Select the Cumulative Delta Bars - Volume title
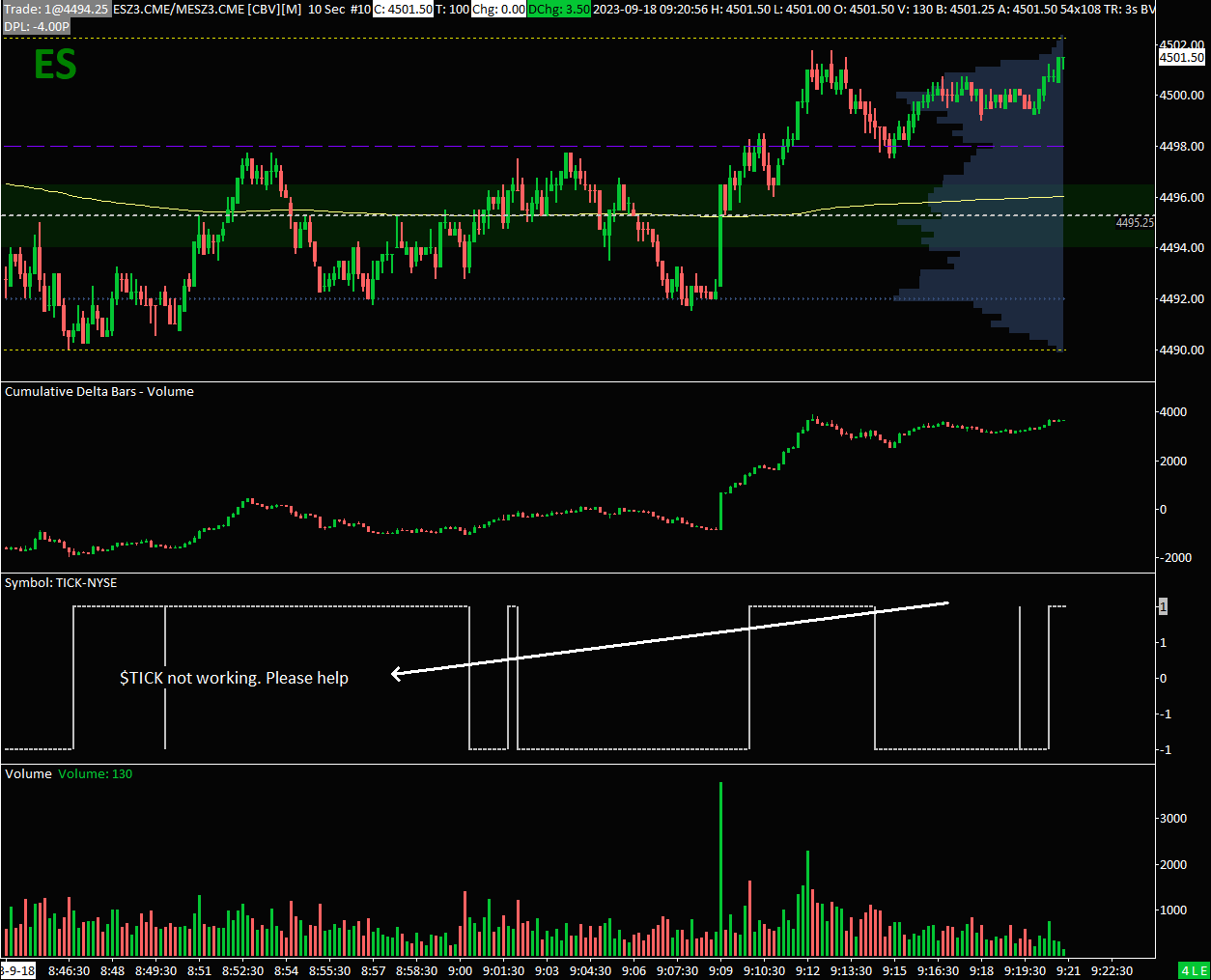The image size is (1211, 980). click(x=99, y=392)
